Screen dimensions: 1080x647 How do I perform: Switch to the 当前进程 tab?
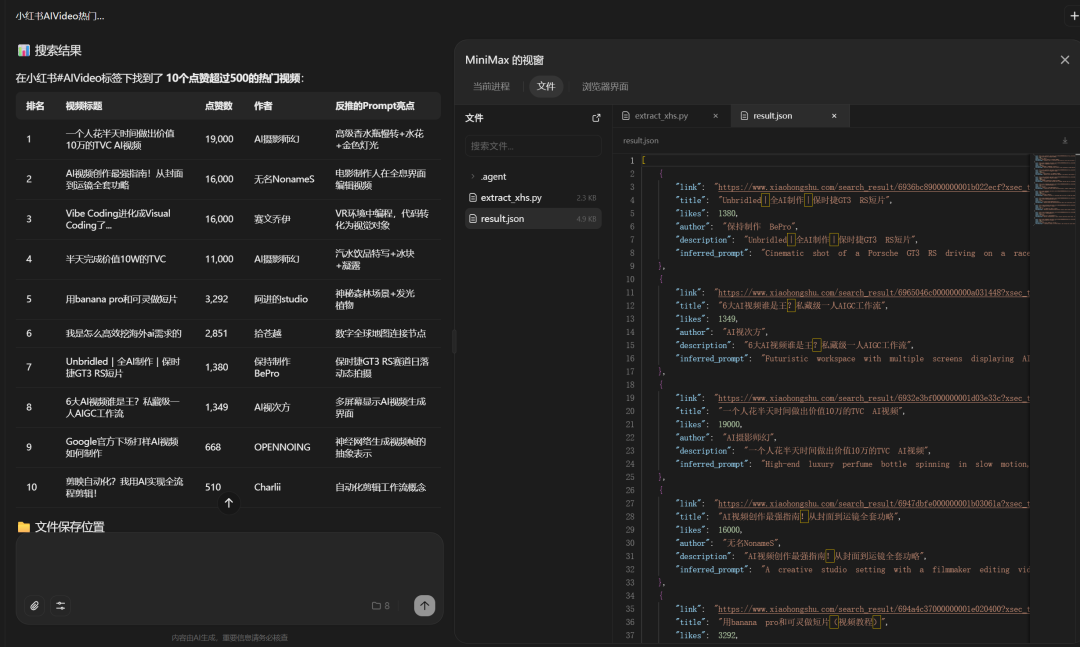[x=491, y=87]
